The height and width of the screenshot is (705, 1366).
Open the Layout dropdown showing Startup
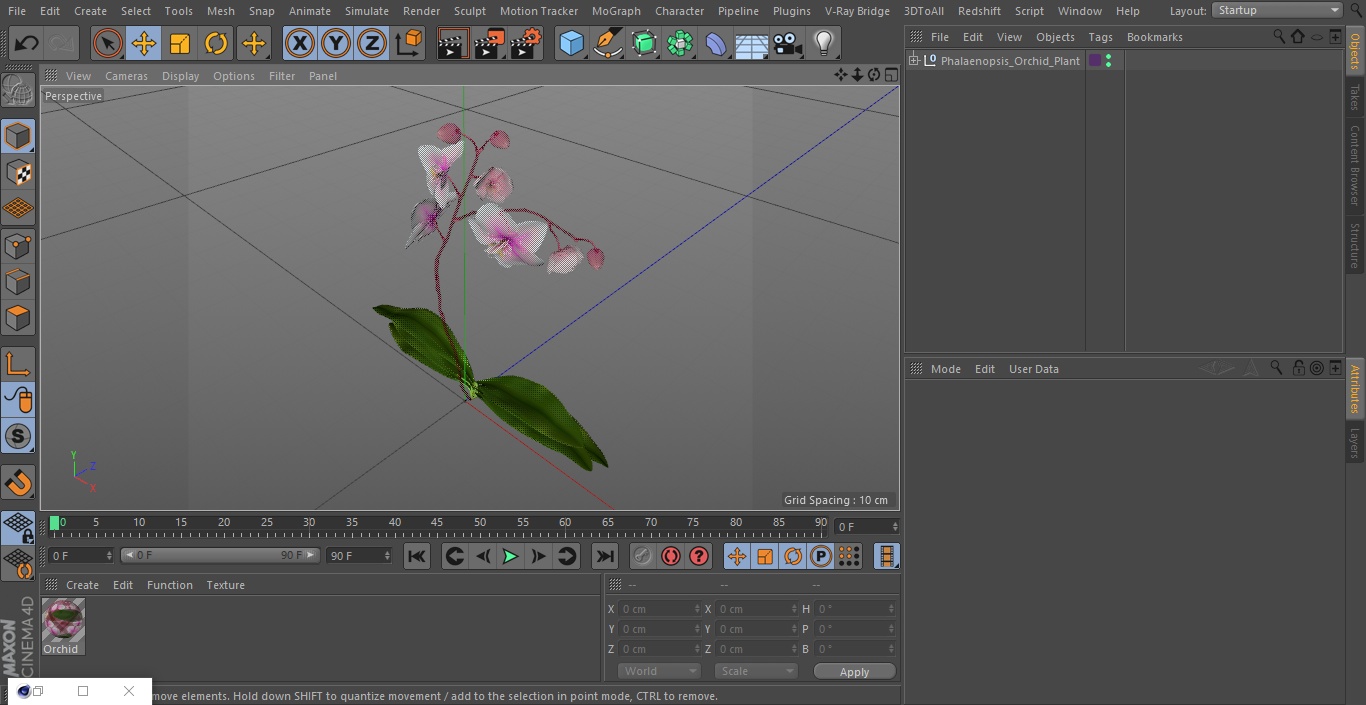[1277, 10]
